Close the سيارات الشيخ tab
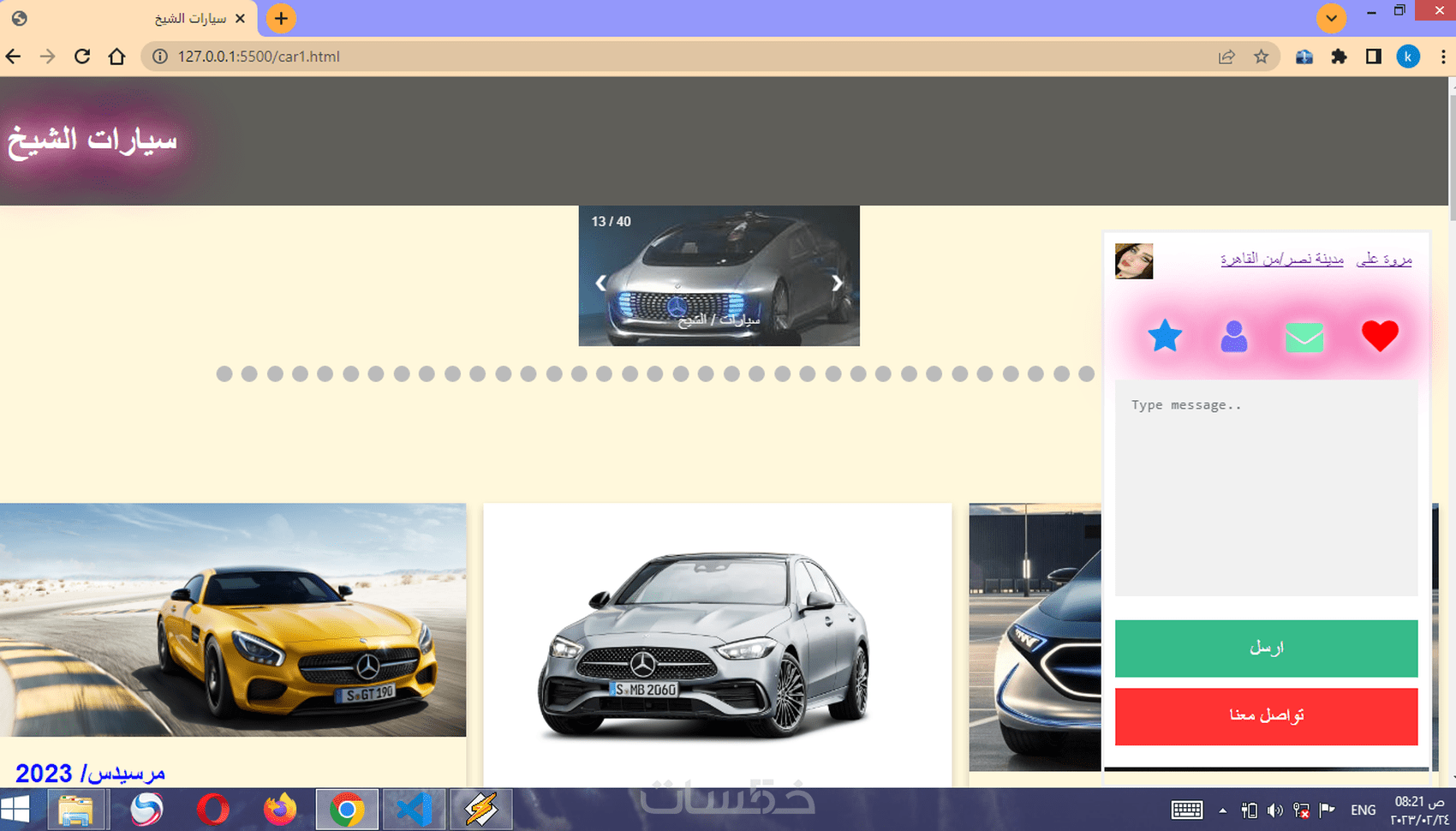 pos(240,18)
